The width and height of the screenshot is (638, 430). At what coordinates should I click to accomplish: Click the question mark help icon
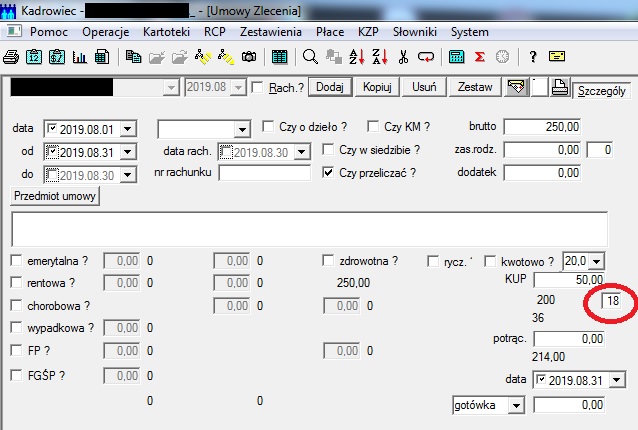(x=533, y=57)
